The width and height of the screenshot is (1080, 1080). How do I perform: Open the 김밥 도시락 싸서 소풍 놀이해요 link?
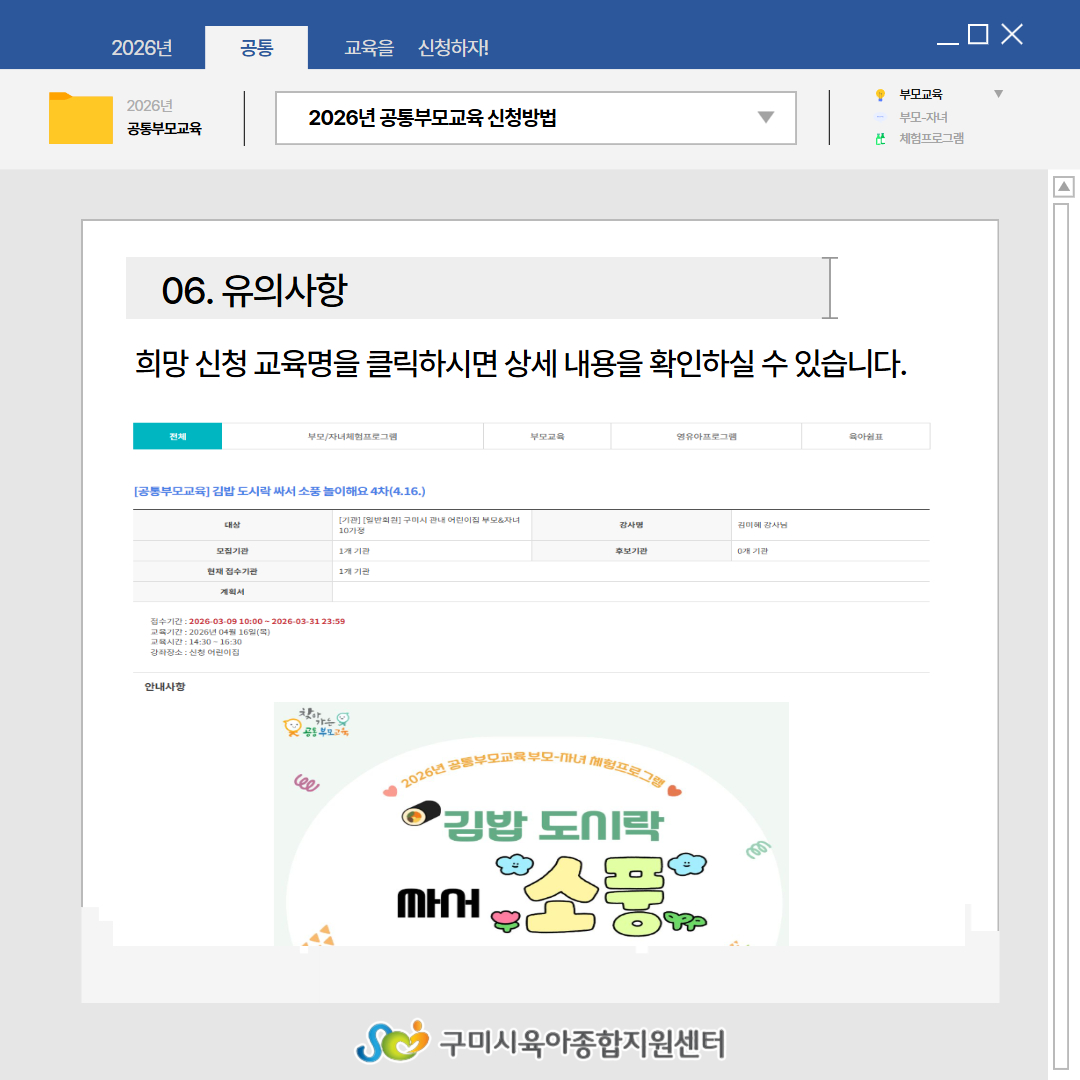pos(280,491)
